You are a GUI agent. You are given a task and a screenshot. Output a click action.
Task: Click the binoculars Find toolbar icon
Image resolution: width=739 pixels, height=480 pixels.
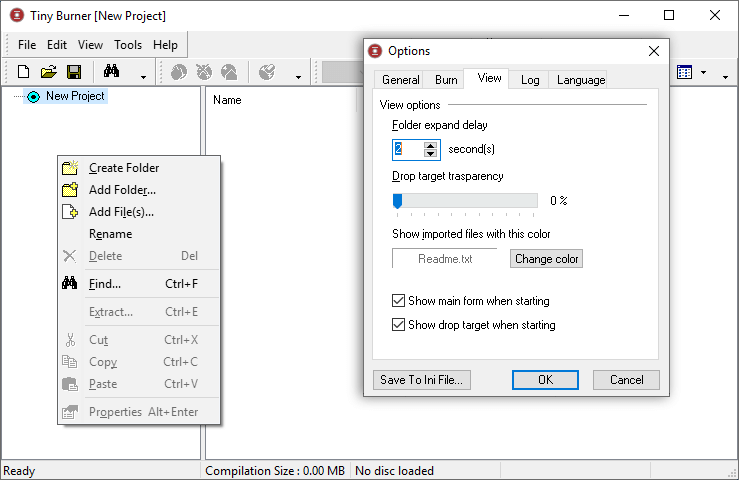112,72
